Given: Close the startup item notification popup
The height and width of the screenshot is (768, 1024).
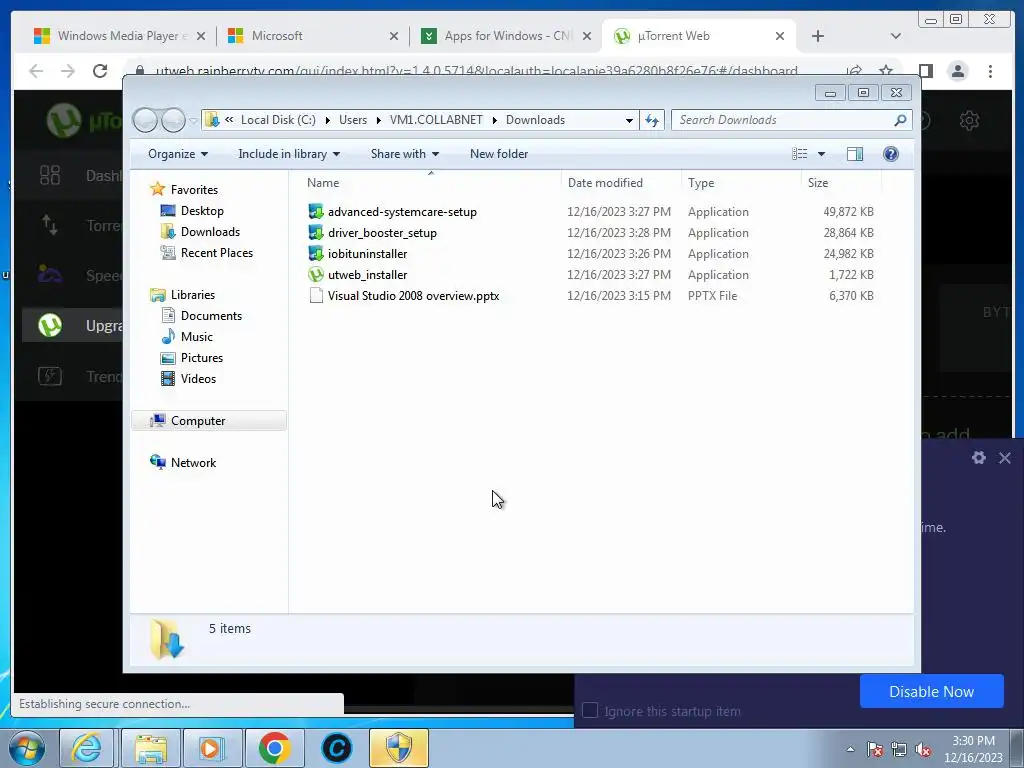Looking at the screenshot, I should (x=1004, y=458).
